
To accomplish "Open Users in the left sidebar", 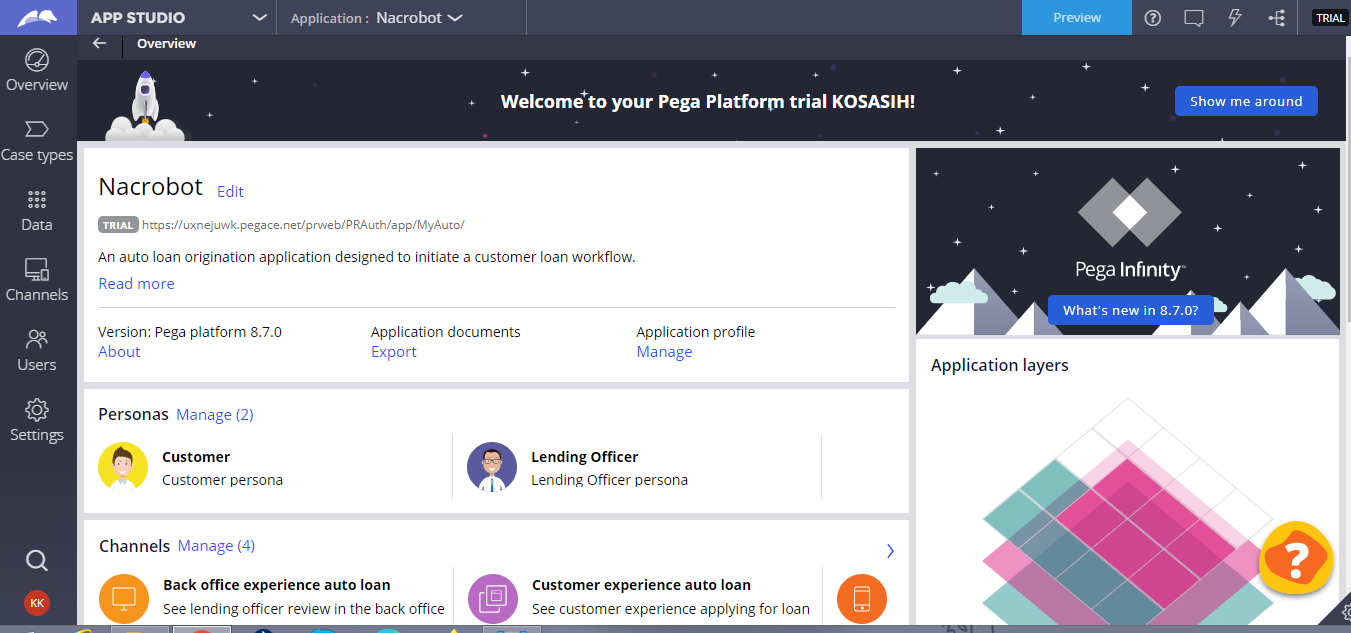I will tap(37, 351).
